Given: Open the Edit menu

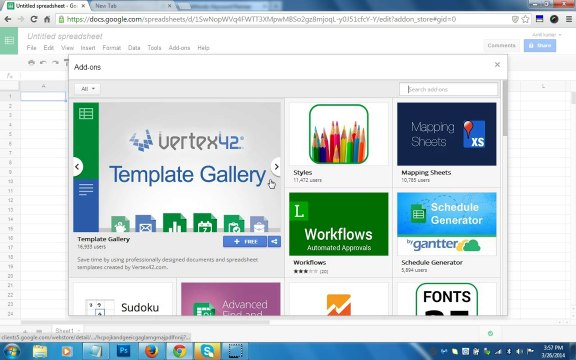Looking at the screenshot, I should 48,48.
